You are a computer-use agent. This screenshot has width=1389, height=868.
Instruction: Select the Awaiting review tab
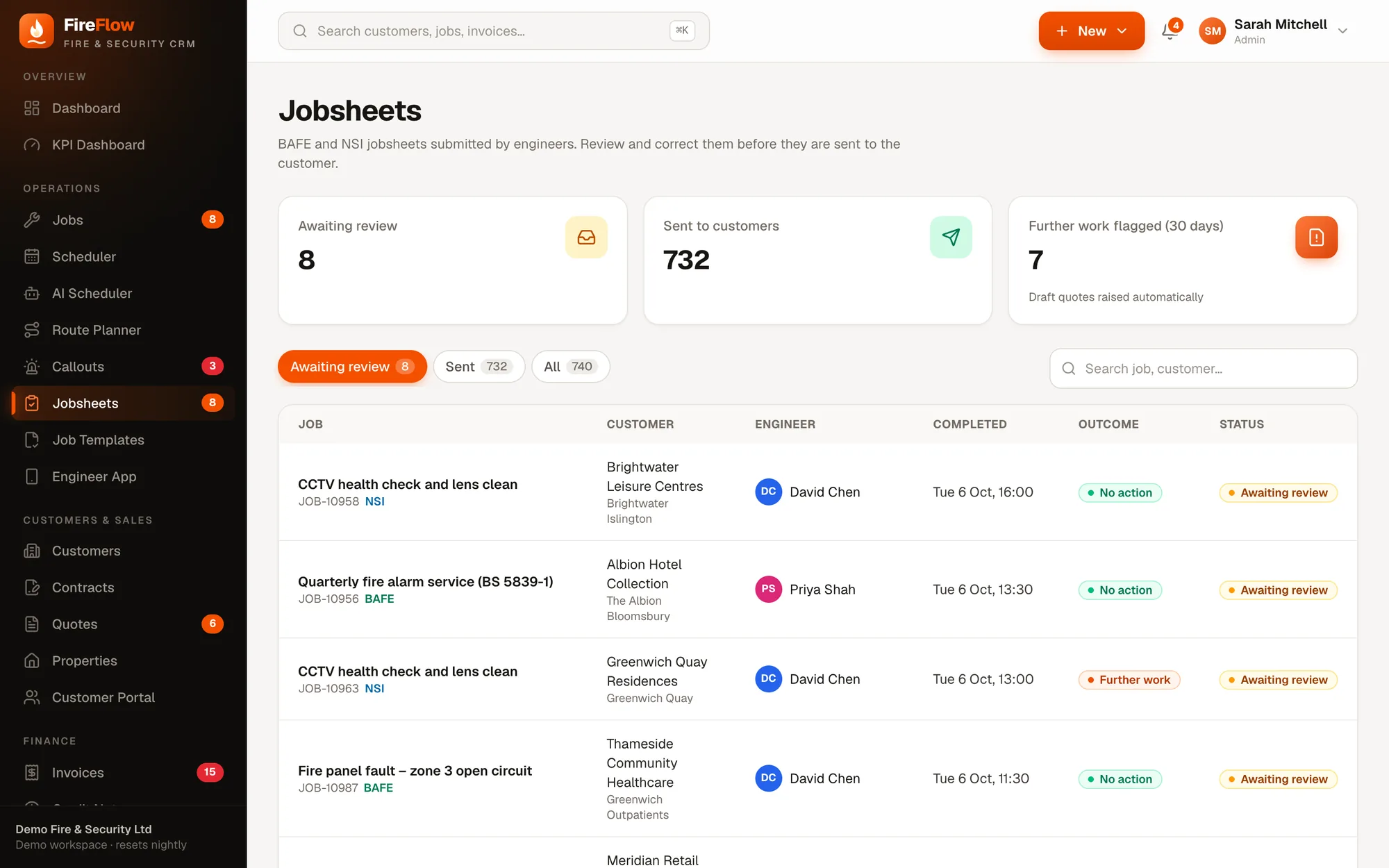pyautogui.click(x=352, y=367)
